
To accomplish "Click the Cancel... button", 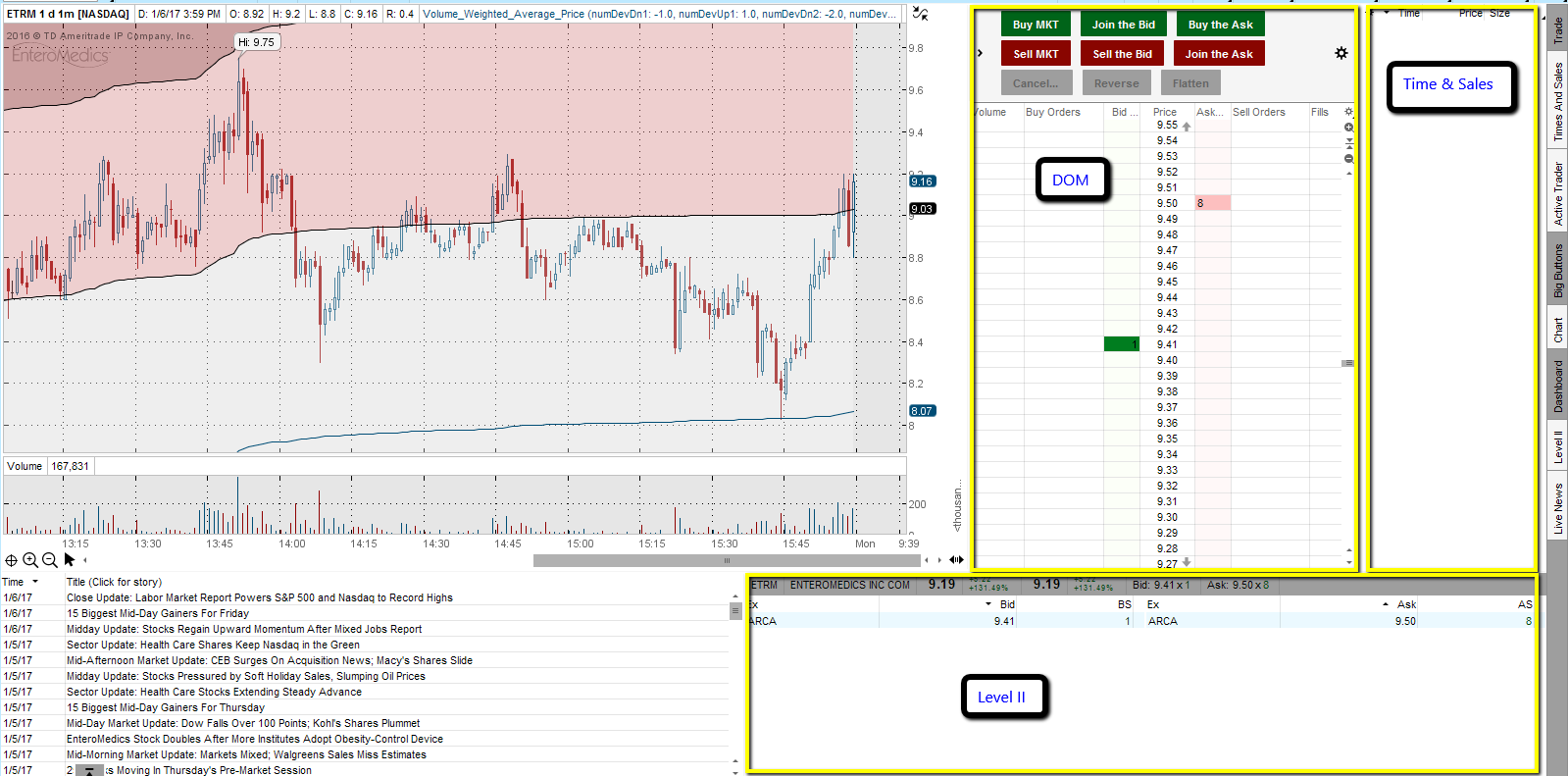I will [1036, 83].
